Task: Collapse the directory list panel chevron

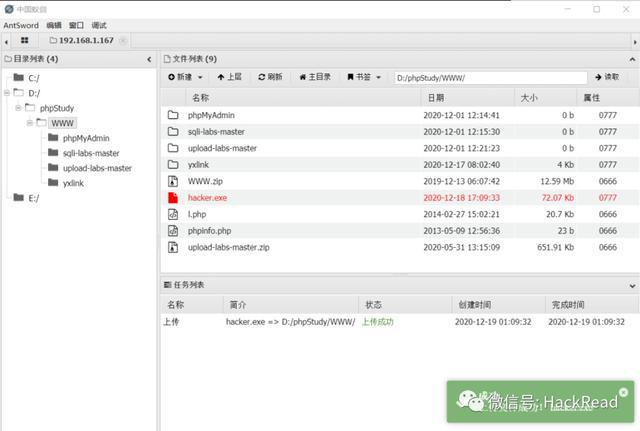Action: coord(149,60)
